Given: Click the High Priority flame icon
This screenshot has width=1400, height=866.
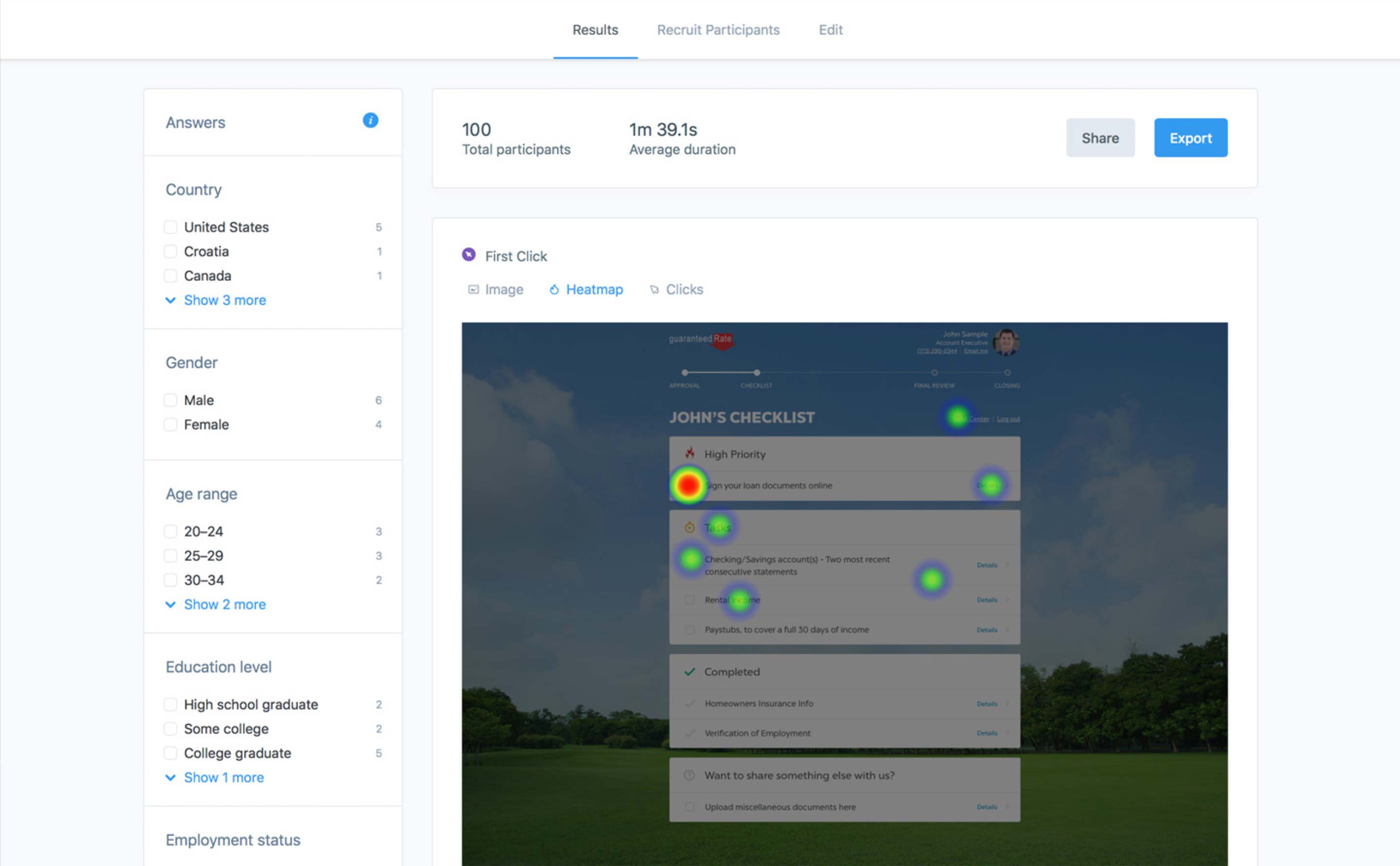Looking at the screenshot, I should pos(690,454).
